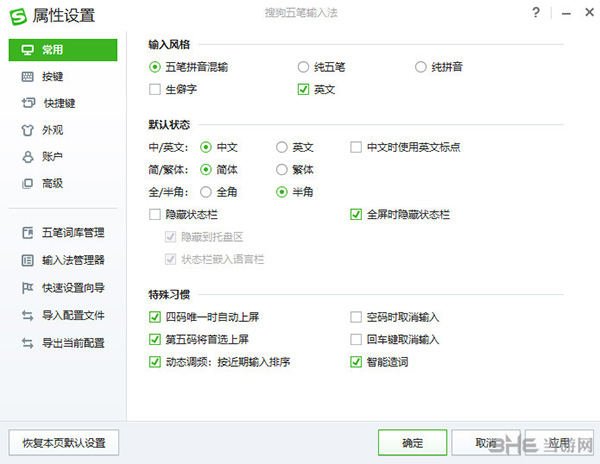Open the 常用 settings tab
This screenshot has width=600, height=464.
(63, 50)
